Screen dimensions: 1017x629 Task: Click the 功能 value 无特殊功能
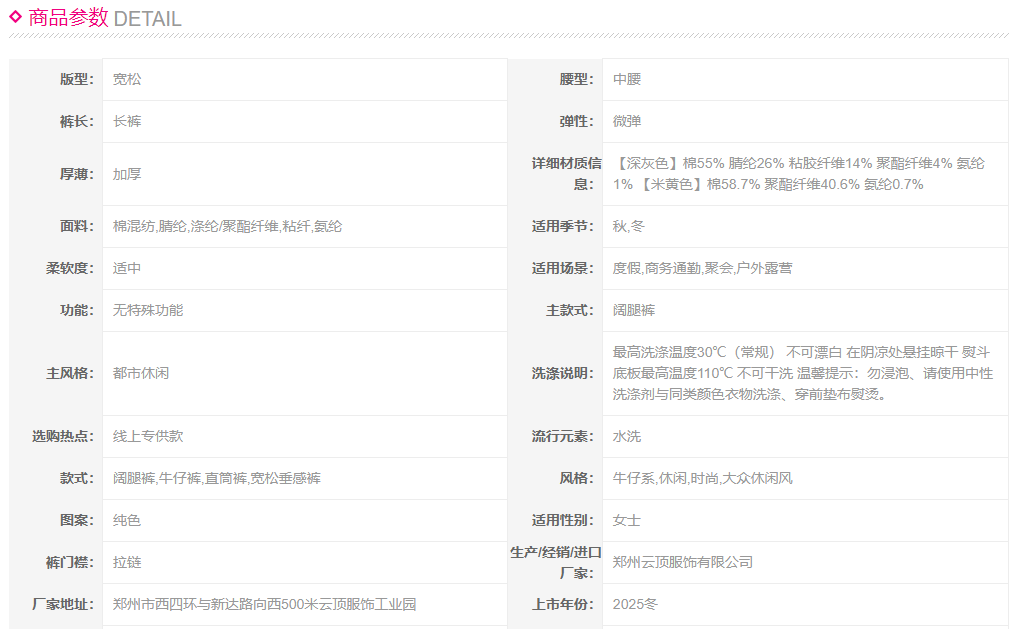[148, 310]
